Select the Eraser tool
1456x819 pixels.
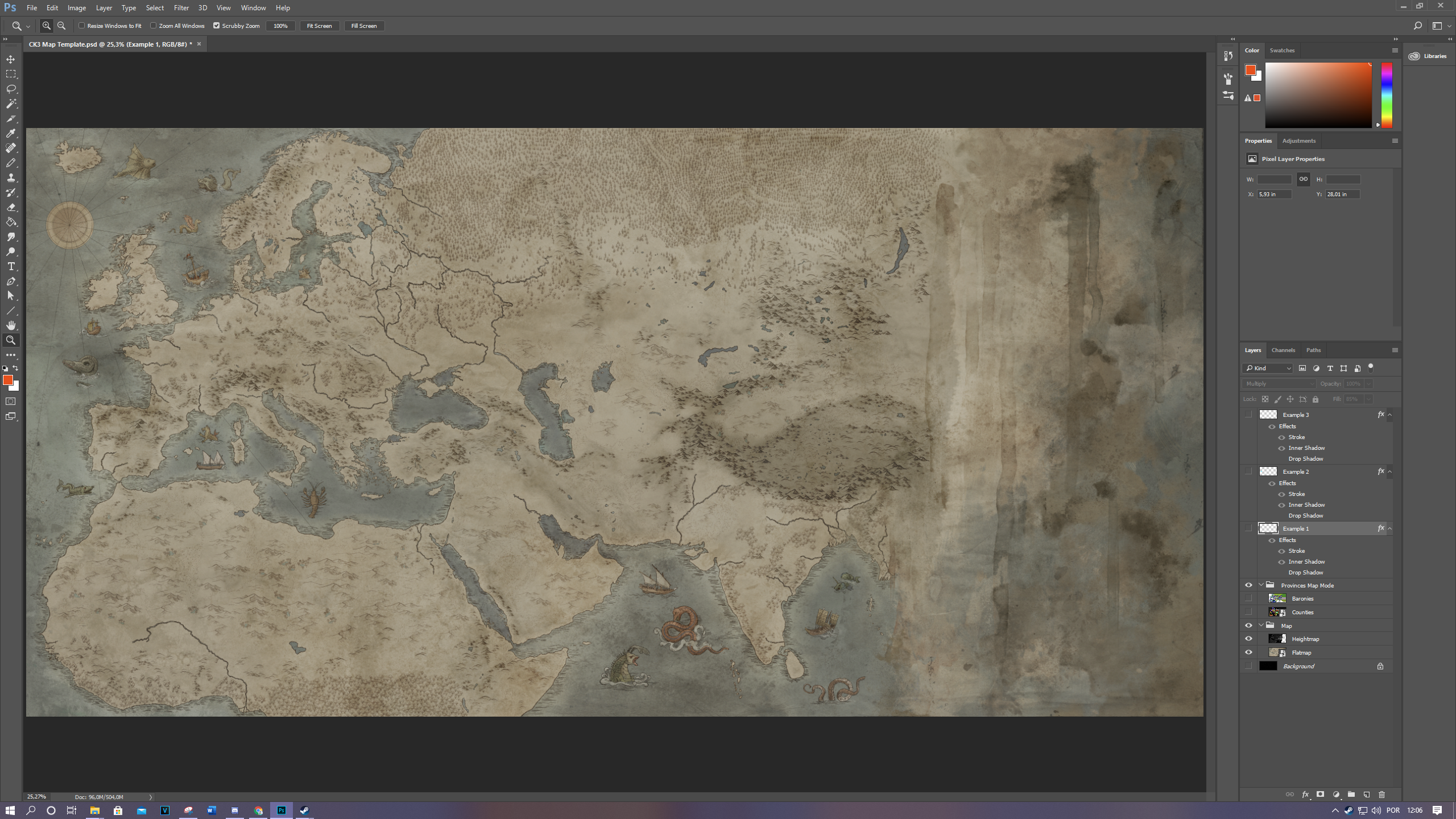click(x=11, y=207)
